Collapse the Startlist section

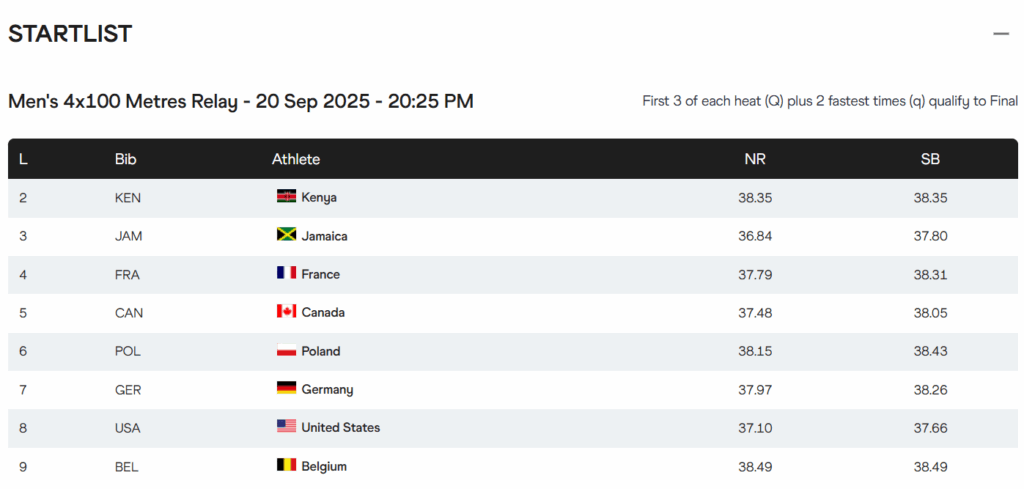pos(1001,34)
